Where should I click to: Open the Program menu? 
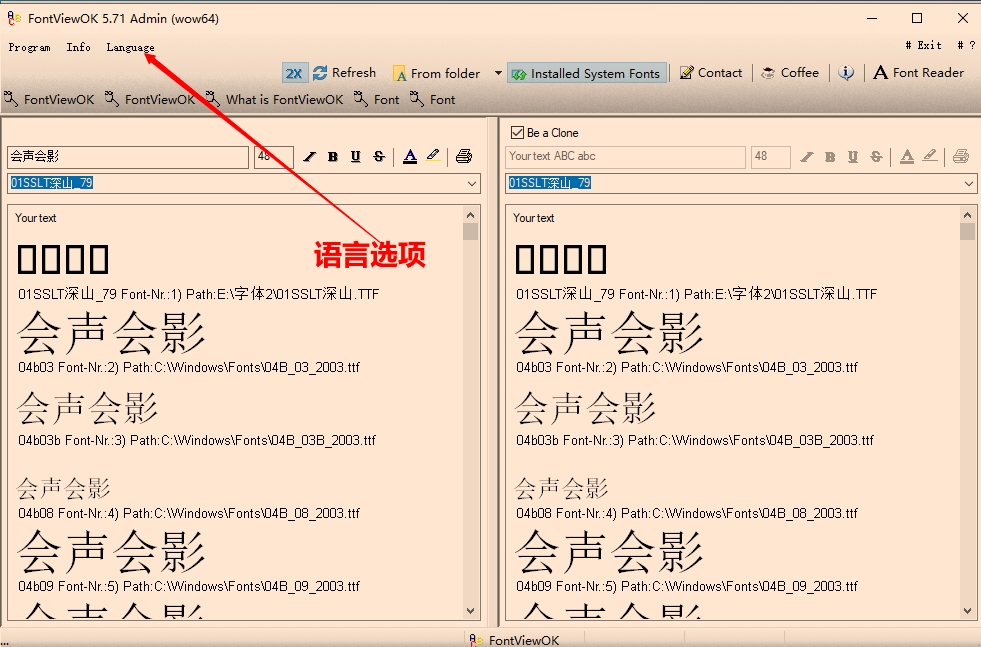pos(29,48)
